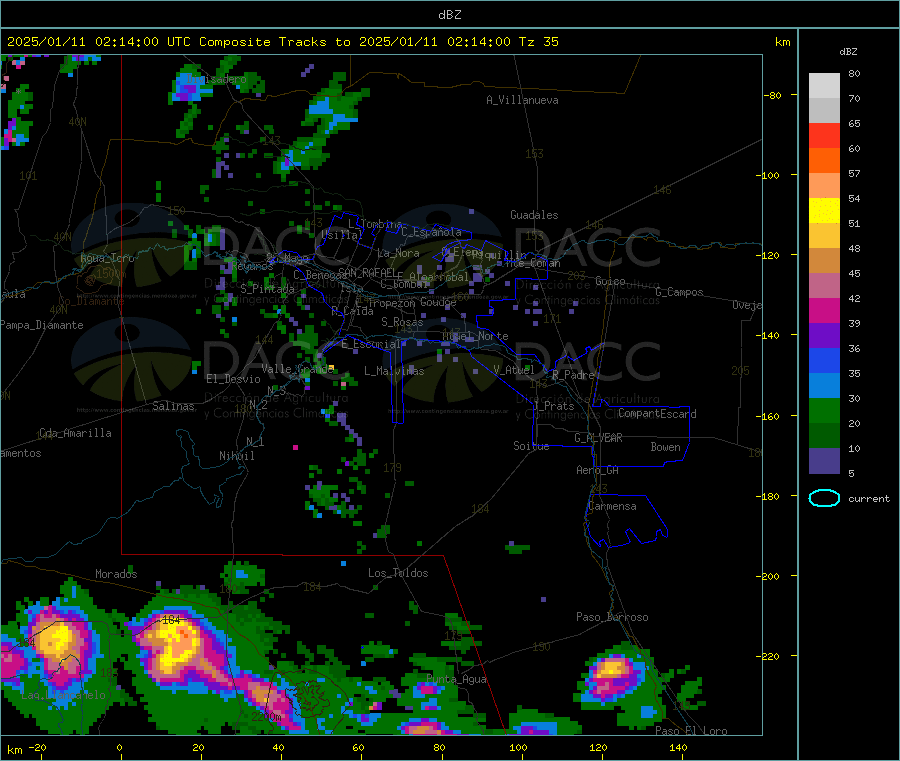Click the S_Pintada map label

(x=267, y=289)
